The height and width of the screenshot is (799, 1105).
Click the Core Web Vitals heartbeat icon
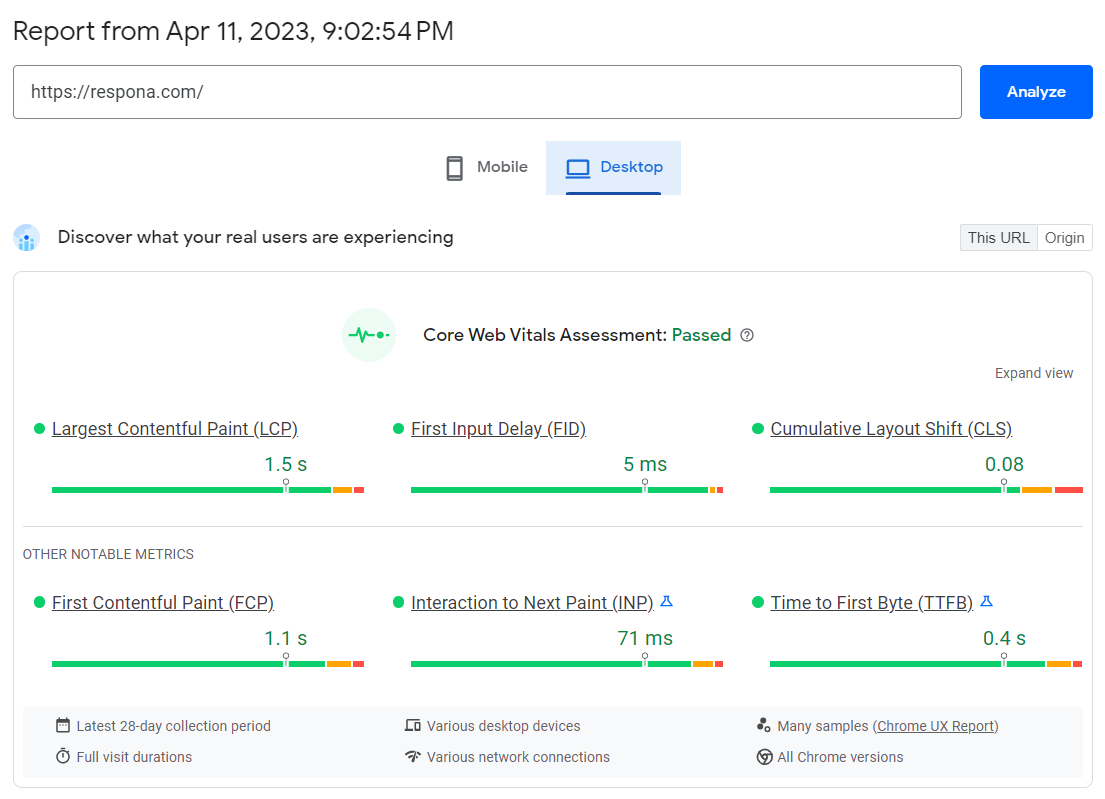tap(368, 335)
